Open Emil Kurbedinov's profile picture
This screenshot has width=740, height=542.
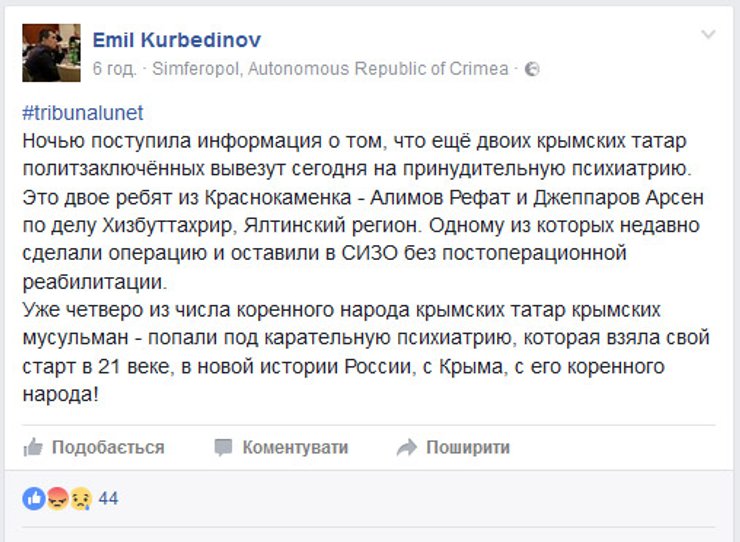[x=52, y=51]
